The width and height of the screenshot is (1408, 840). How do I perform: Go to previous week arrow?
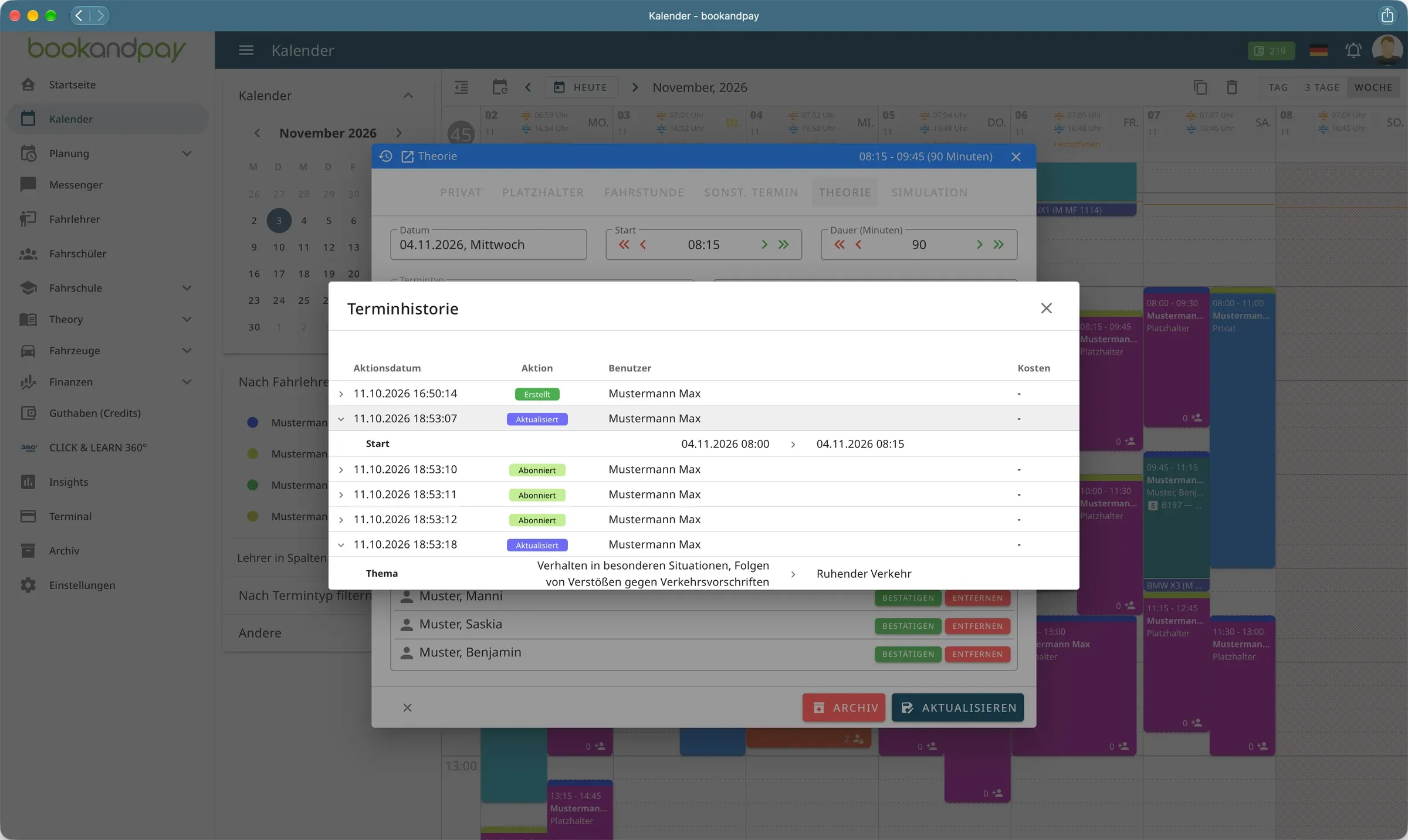528,87
